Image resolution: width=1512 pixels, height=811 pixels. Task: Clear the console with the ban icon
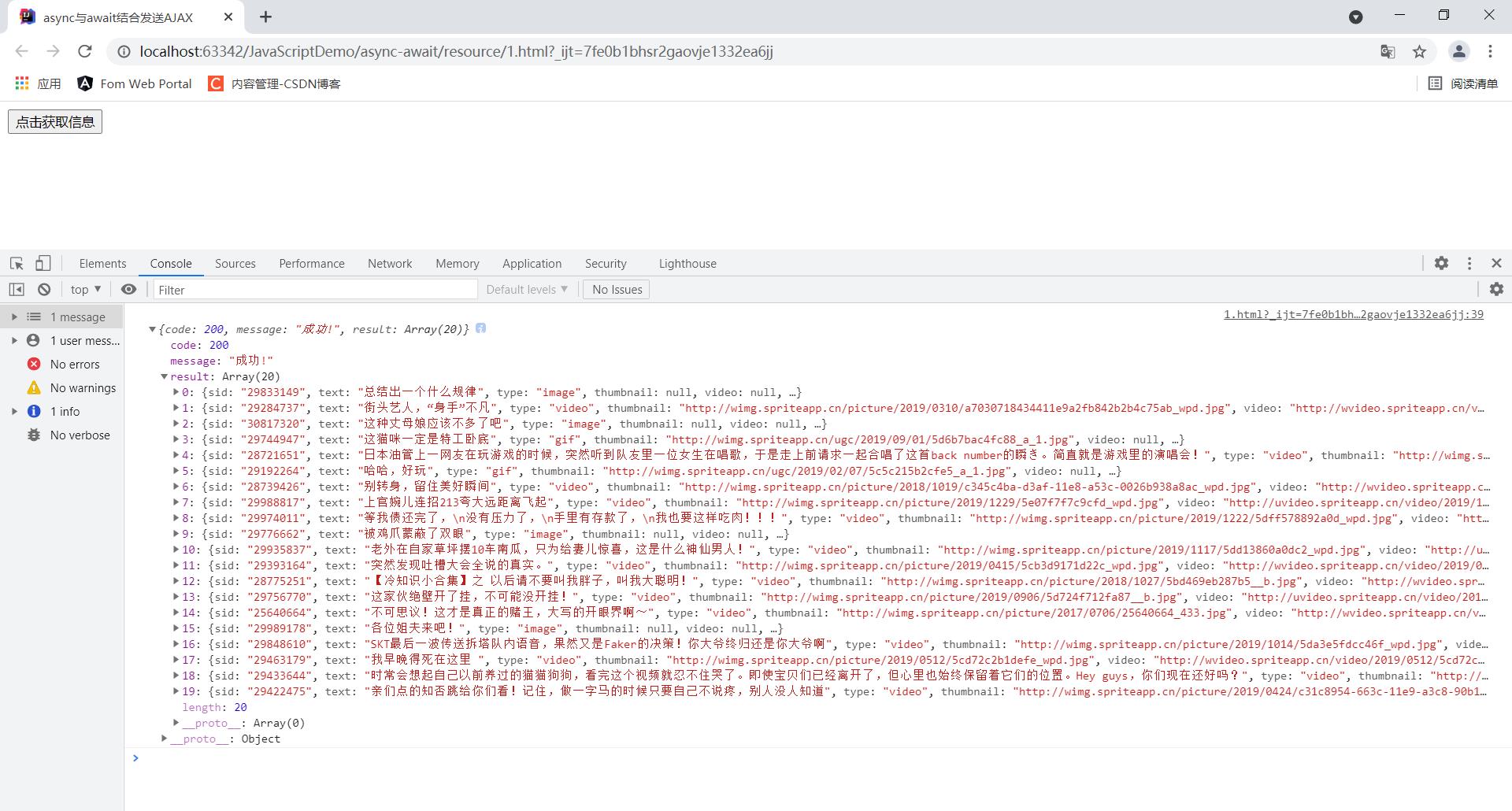click(x=44, y=290)
